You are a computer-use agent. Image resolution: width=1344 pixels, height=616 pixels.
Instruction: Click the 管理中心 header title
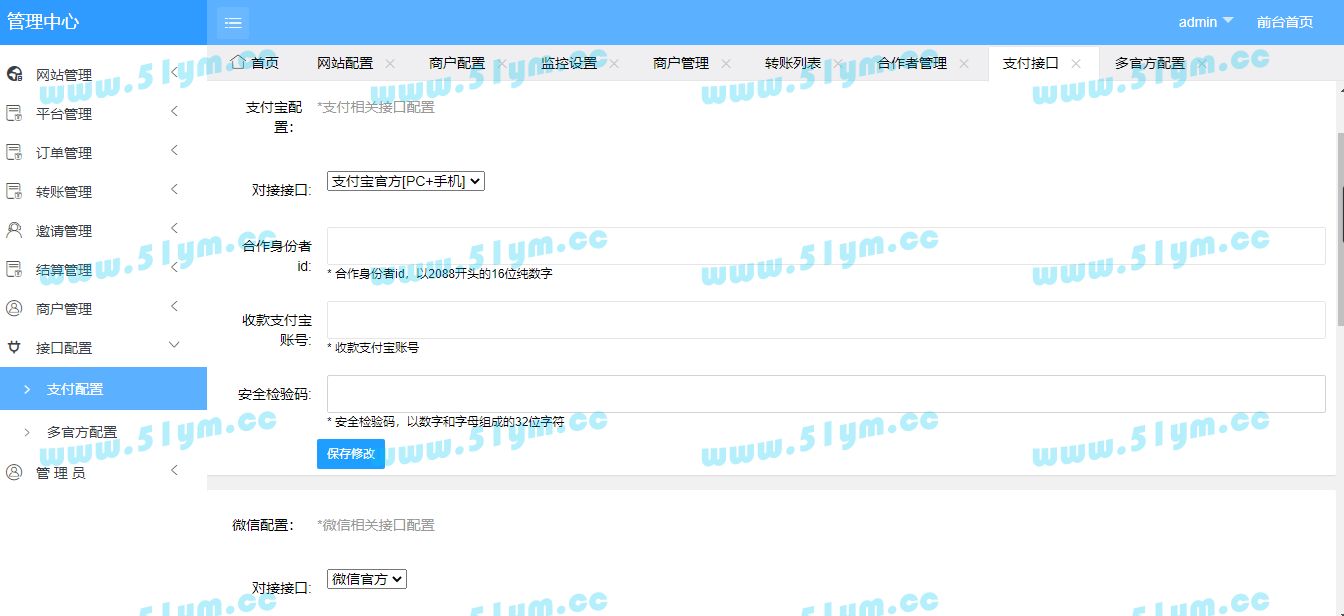(43, 22)
